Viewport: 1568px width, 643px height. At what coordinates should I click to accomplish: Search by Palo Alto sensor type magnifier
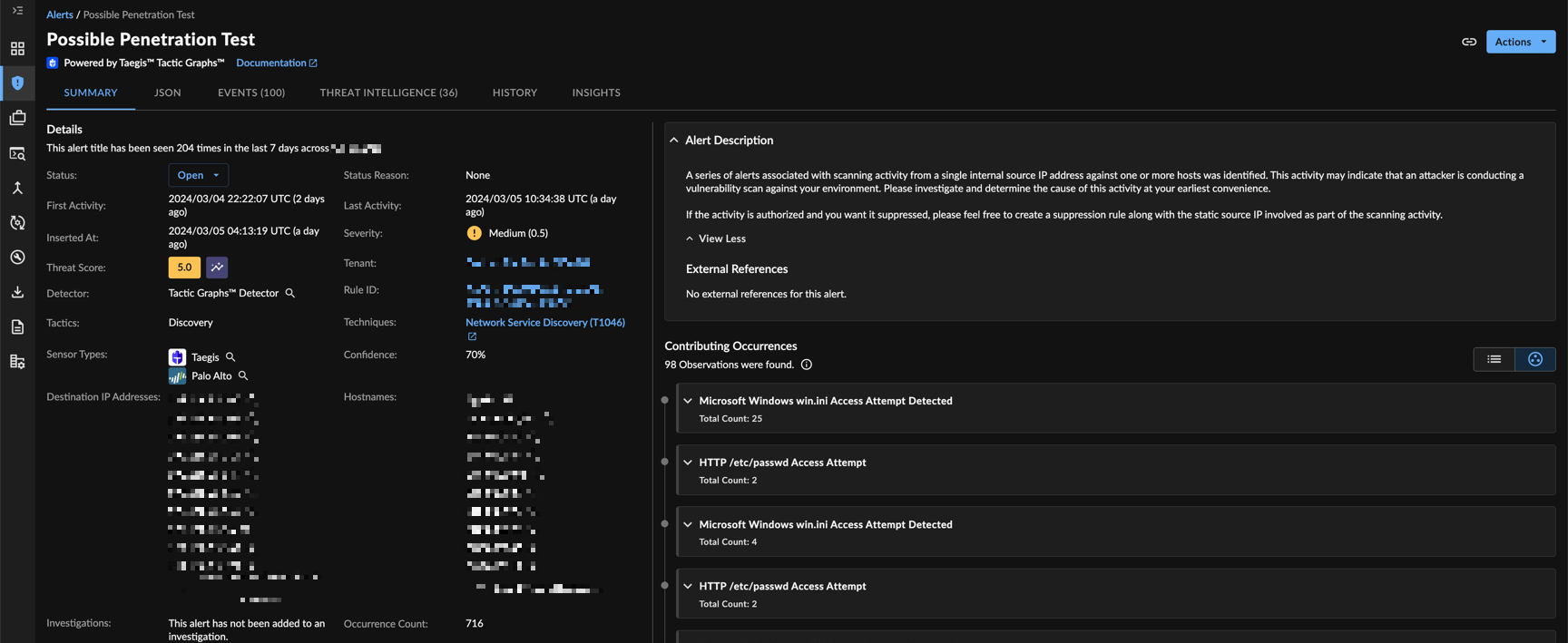pyautogui.click(x=243, y=375)
